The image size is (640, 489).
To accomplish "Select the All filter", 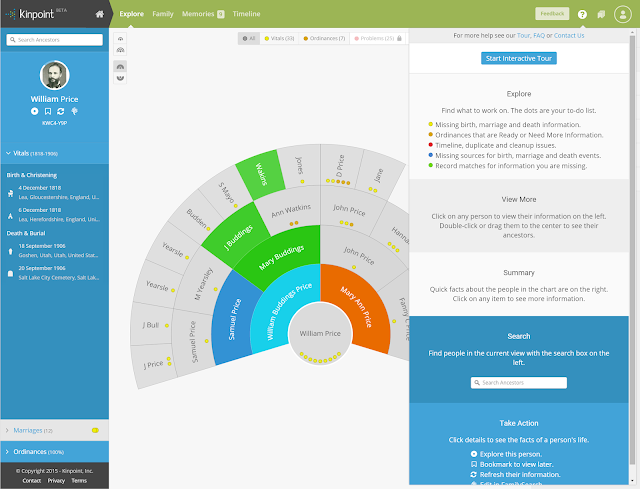I will (249, 38).
